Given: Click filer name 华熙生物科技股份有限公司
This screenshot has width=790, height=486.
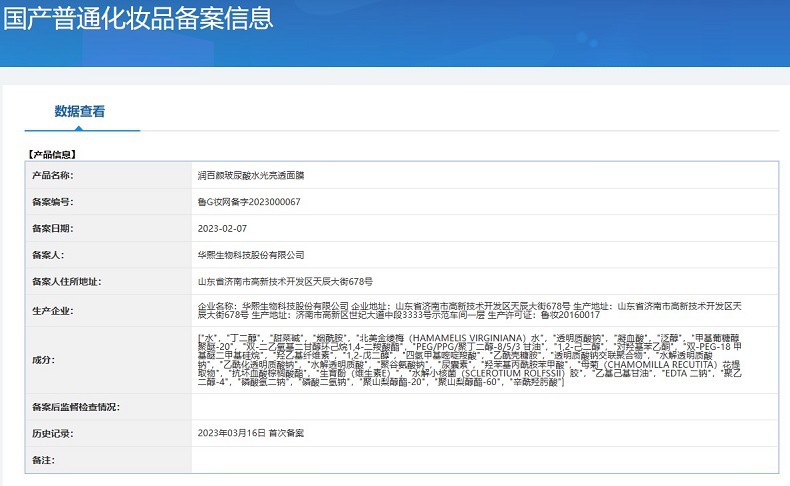Looking at the screenshot, I should point(251,256).
